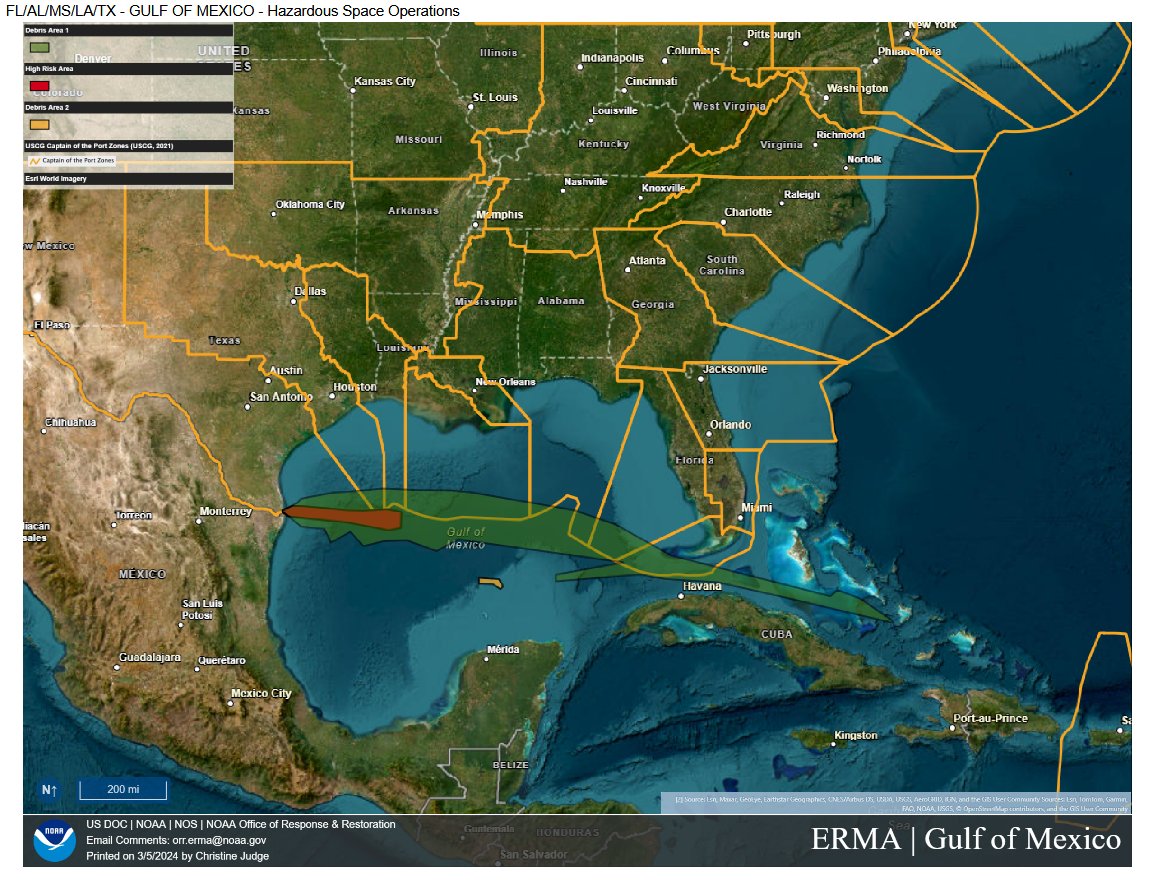This screenshot has height=893, width=1154.
Task: Click the Captain of the Port Zones line symbol
Action: click(x=34, y=160)
